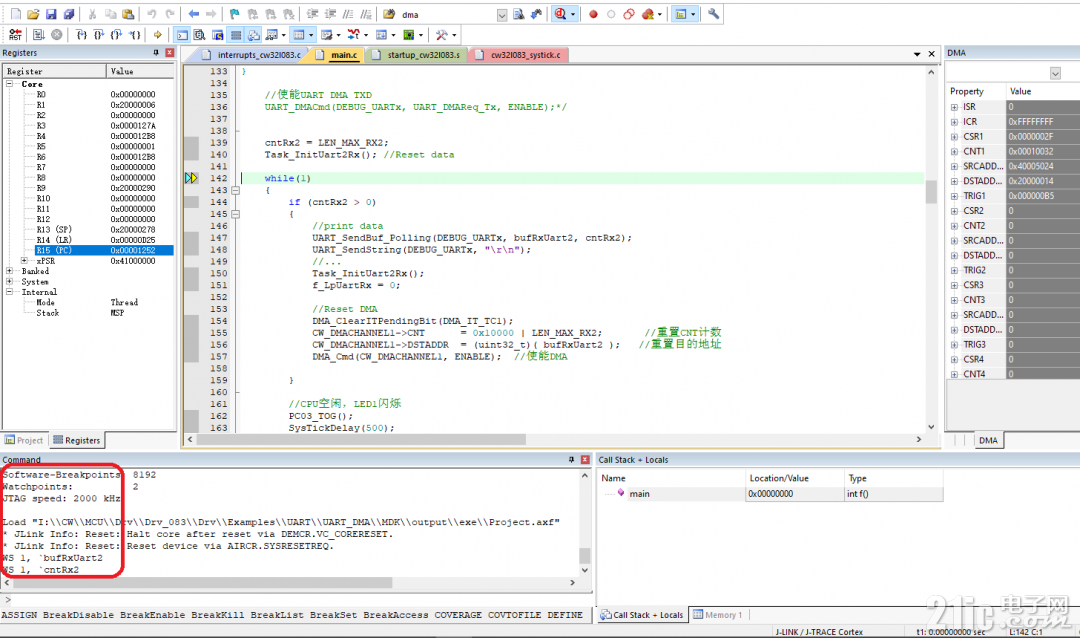
Task: Toggle the Registers window display
Action: click(x=236, y=34)
